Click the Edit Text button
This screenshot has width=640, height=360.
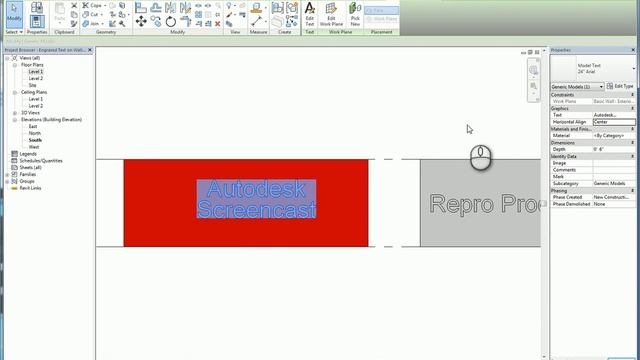(x=310, y=14)
